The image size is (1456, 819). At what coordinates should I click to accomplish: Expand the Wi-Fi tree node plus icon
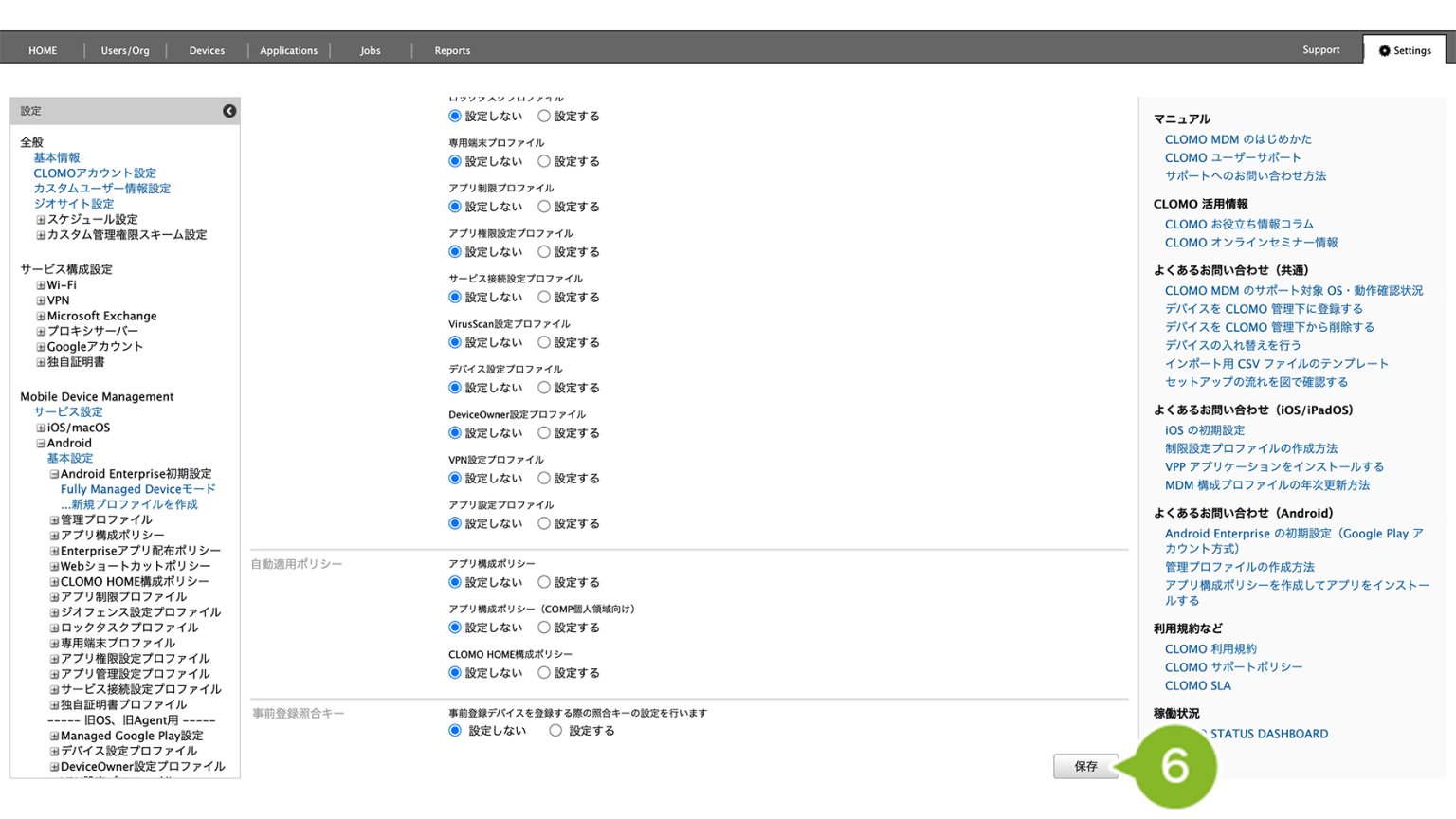pos(41,285)
